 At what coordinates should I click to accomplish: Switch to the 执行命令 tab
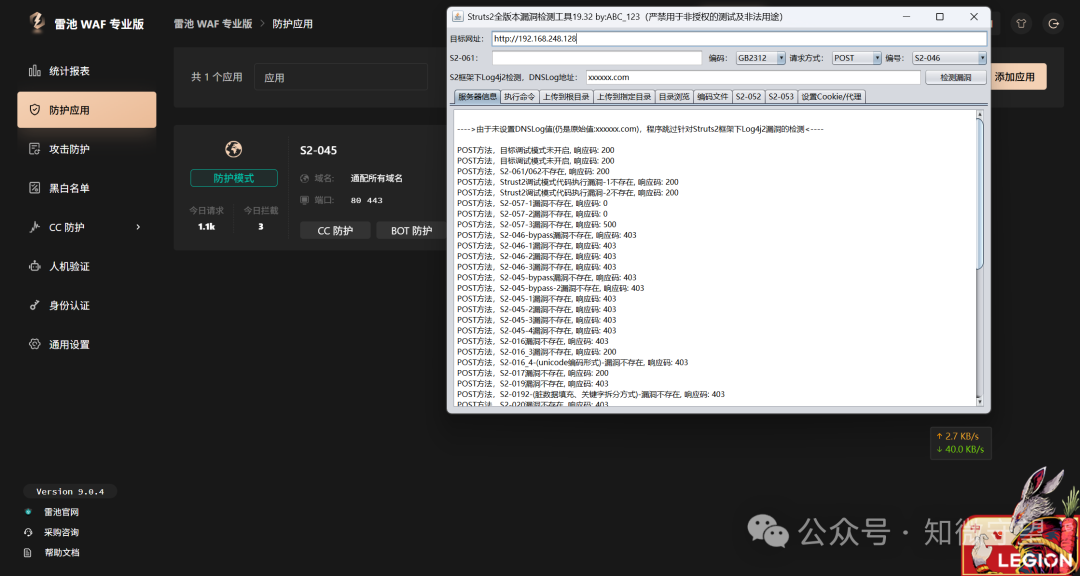(519, 97)
